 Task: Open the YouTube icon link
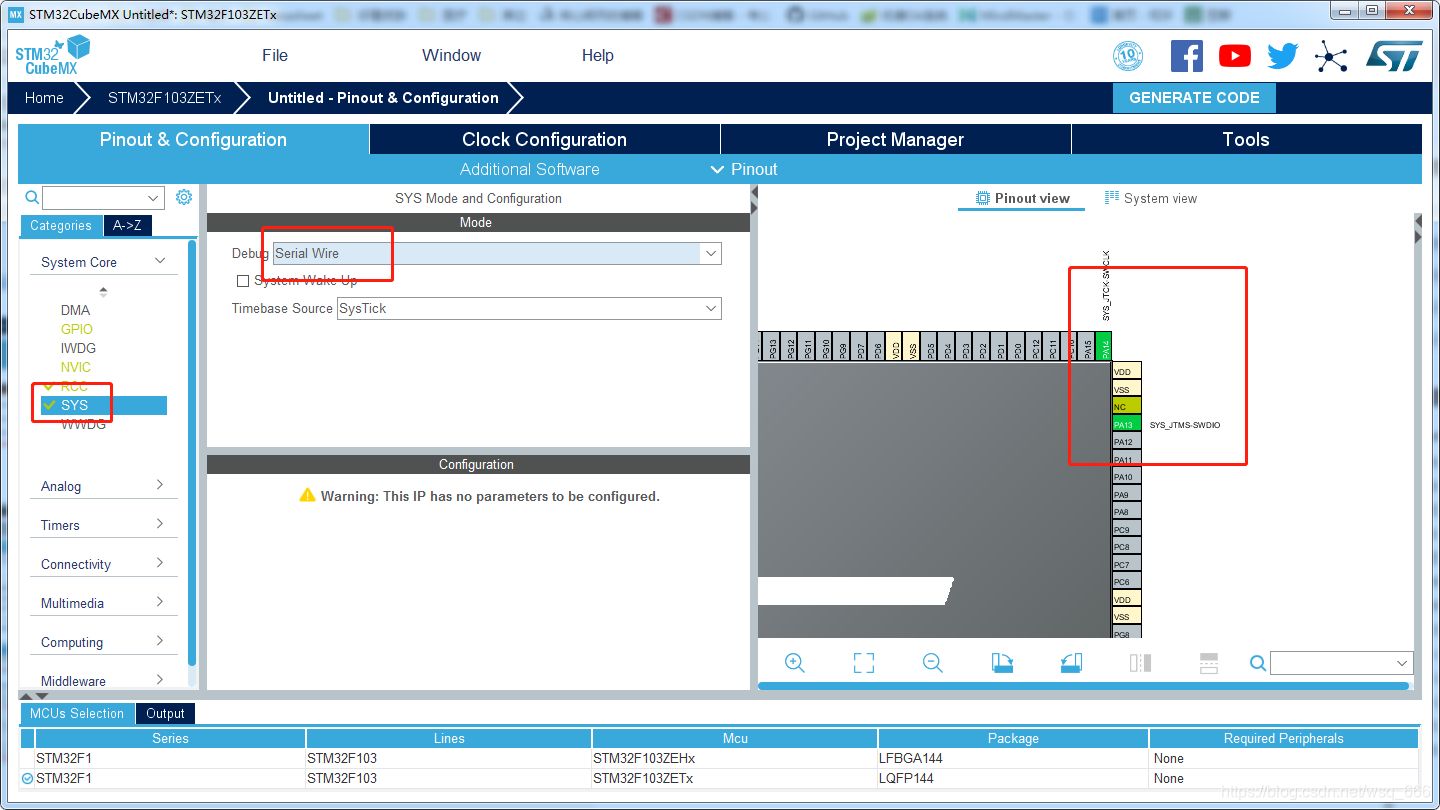(x=1234, y=56)
